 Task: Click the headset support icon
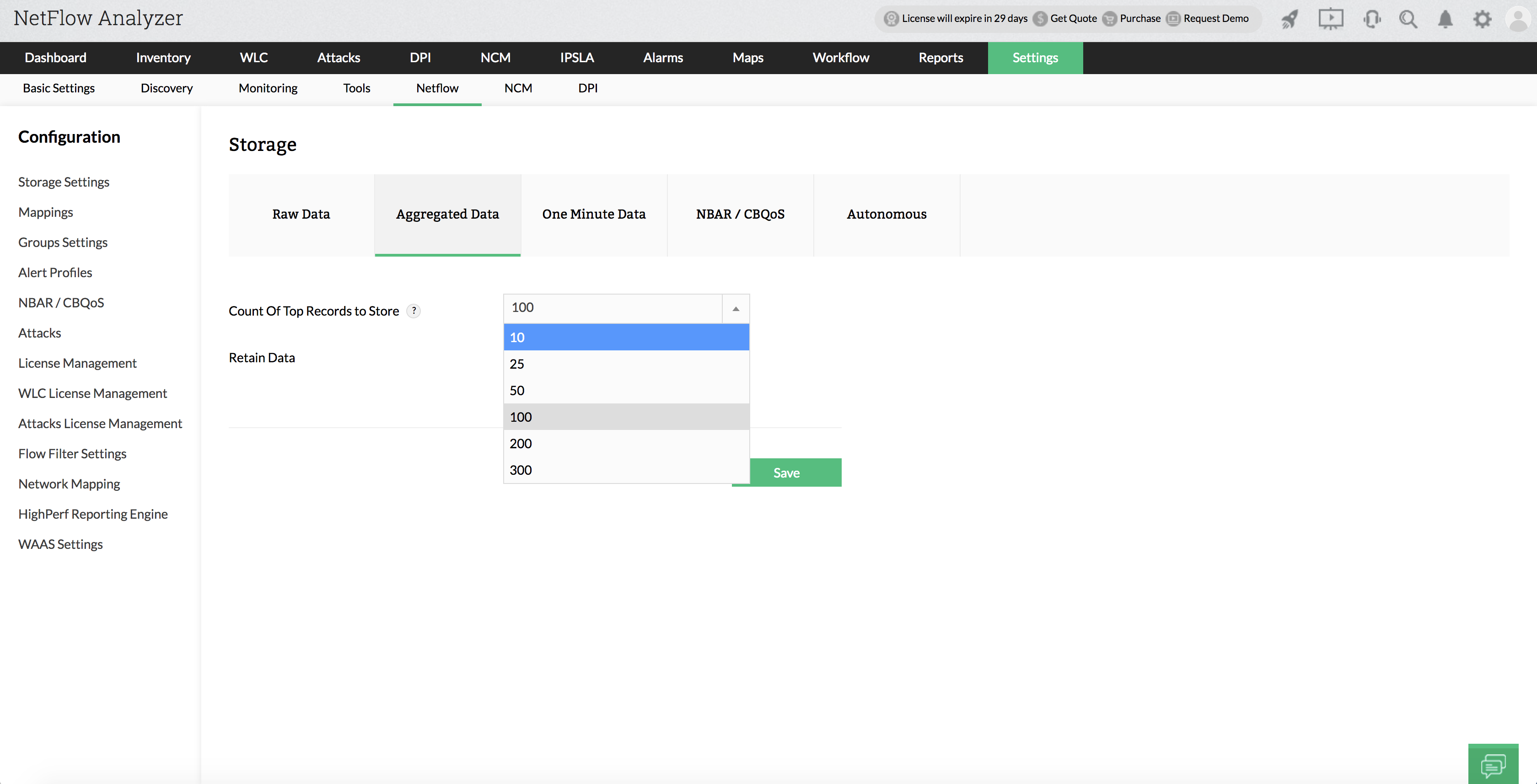click(x=1372, y=19)
